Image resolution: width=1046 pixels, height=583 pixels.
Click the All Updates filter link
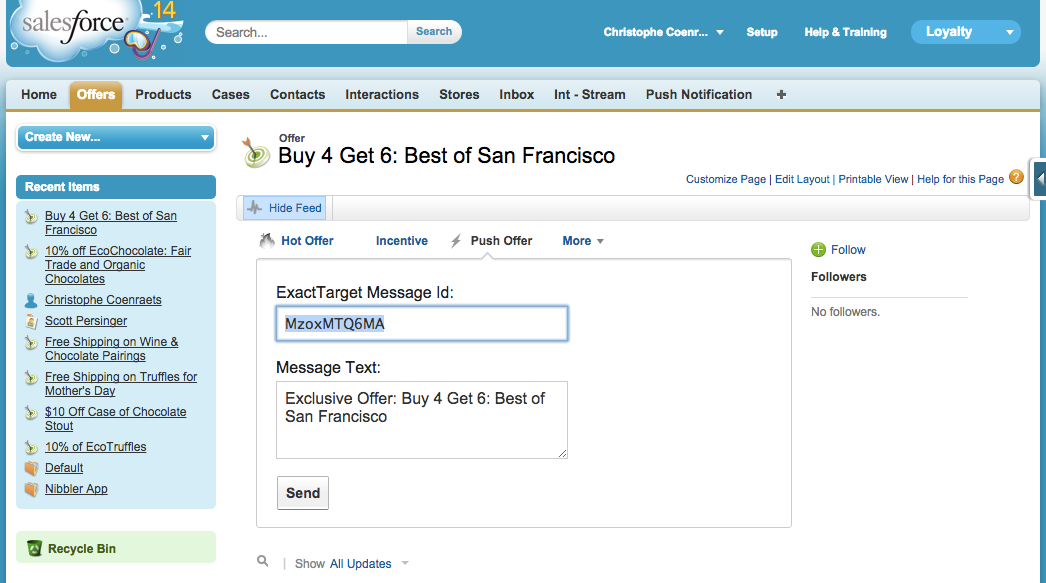click(x=360, y=564)
